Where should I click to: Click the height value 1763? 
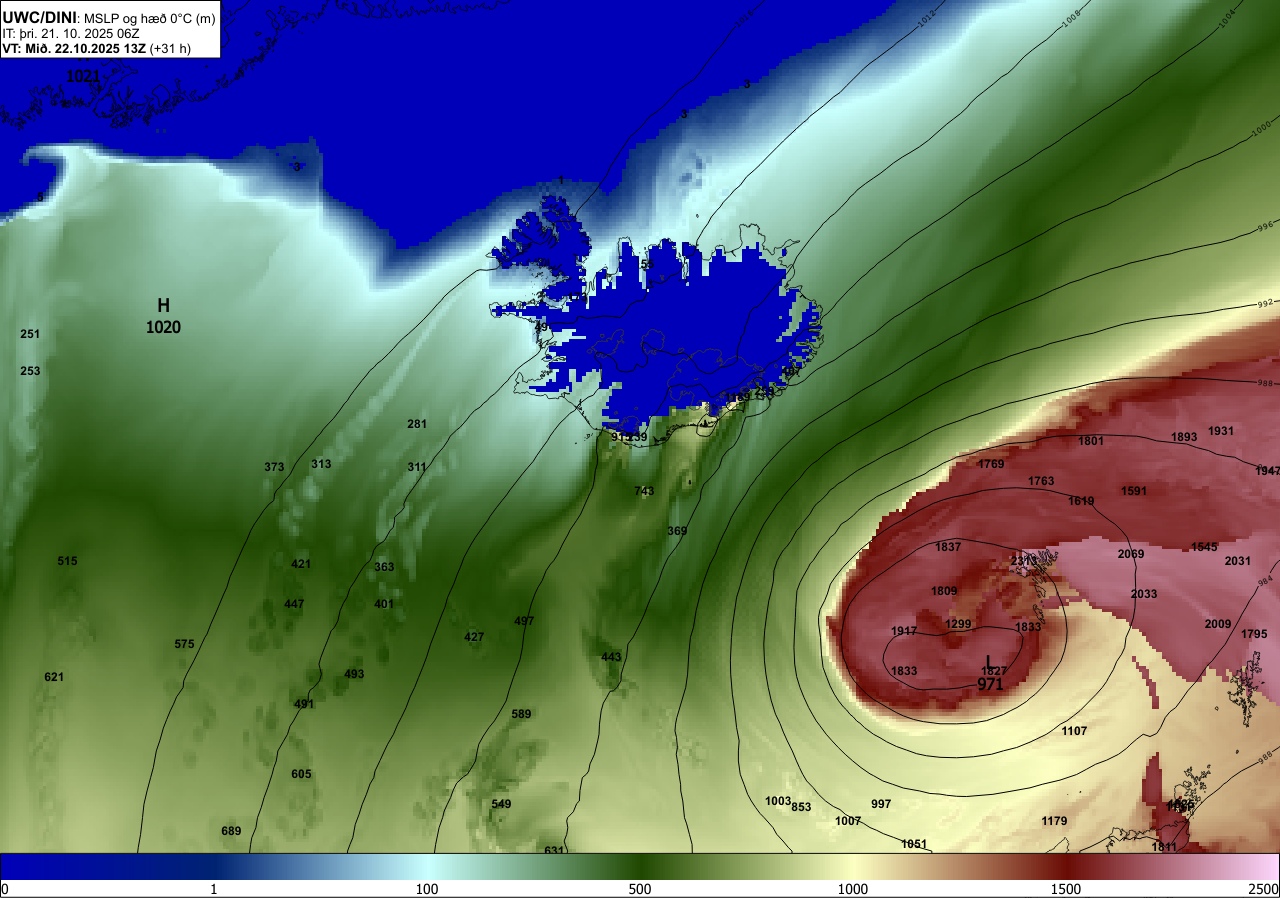pos(1041,481)
